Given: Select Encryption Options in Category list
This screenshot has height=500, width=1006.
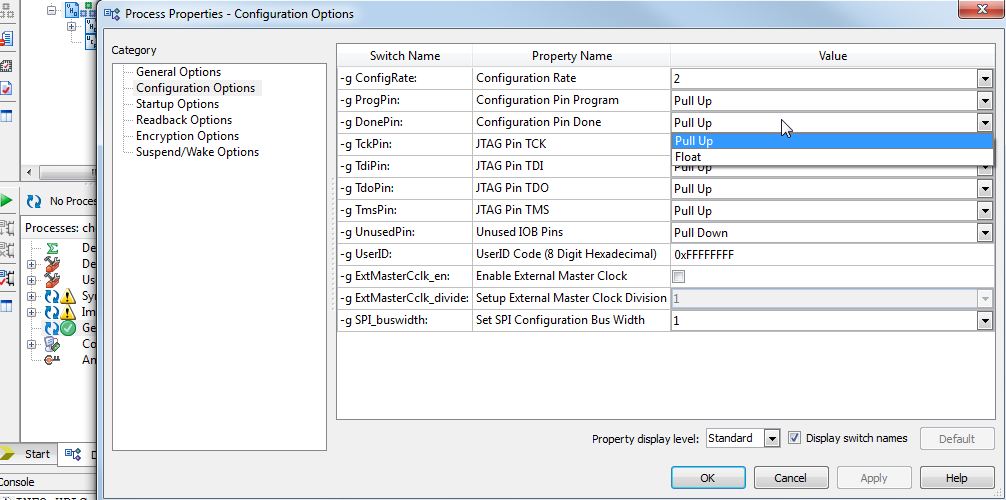Looking at the screenshot, I should [187, 136].
